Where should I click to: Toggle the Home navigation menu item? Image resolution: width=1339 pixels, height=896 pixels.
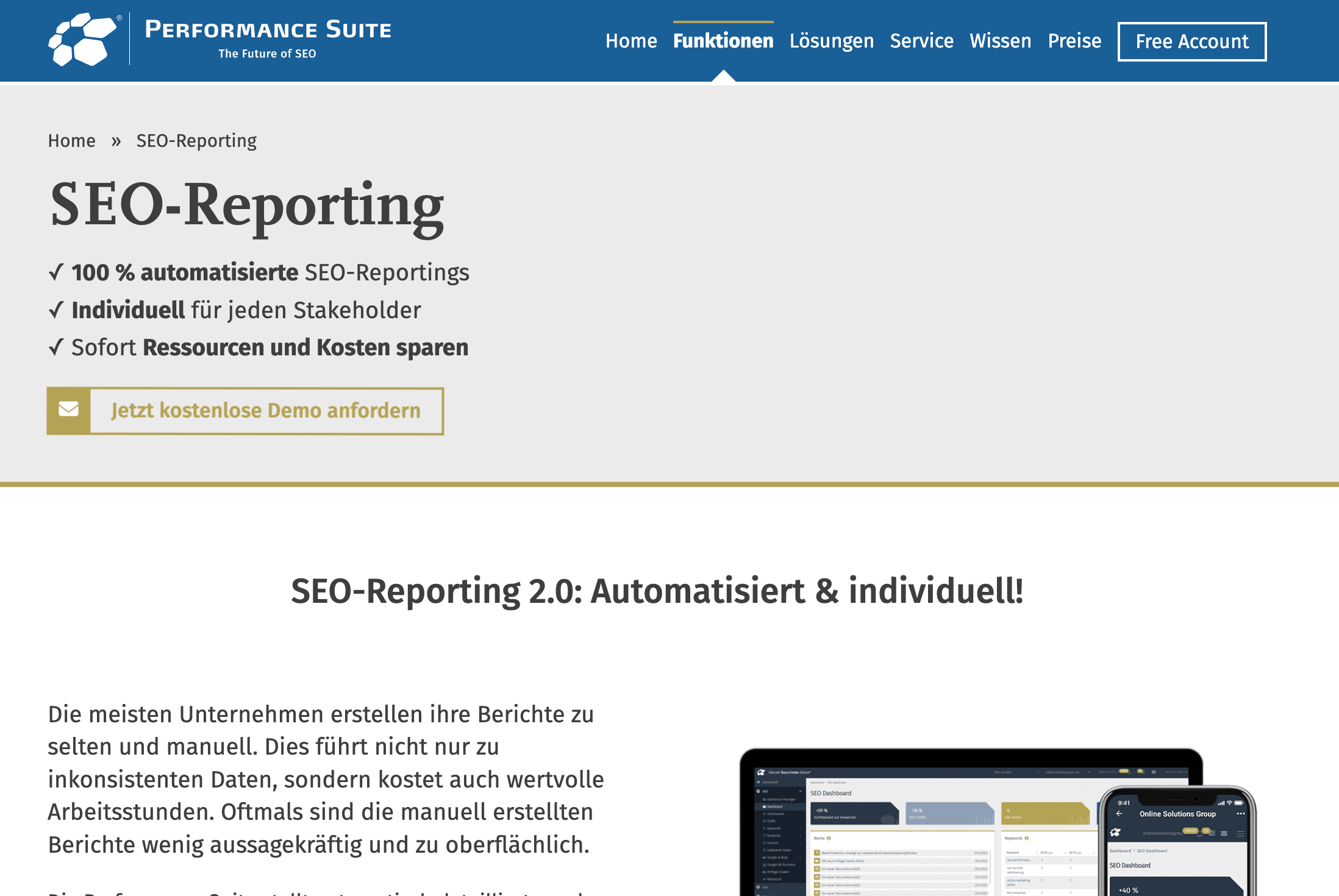(630, 41)
